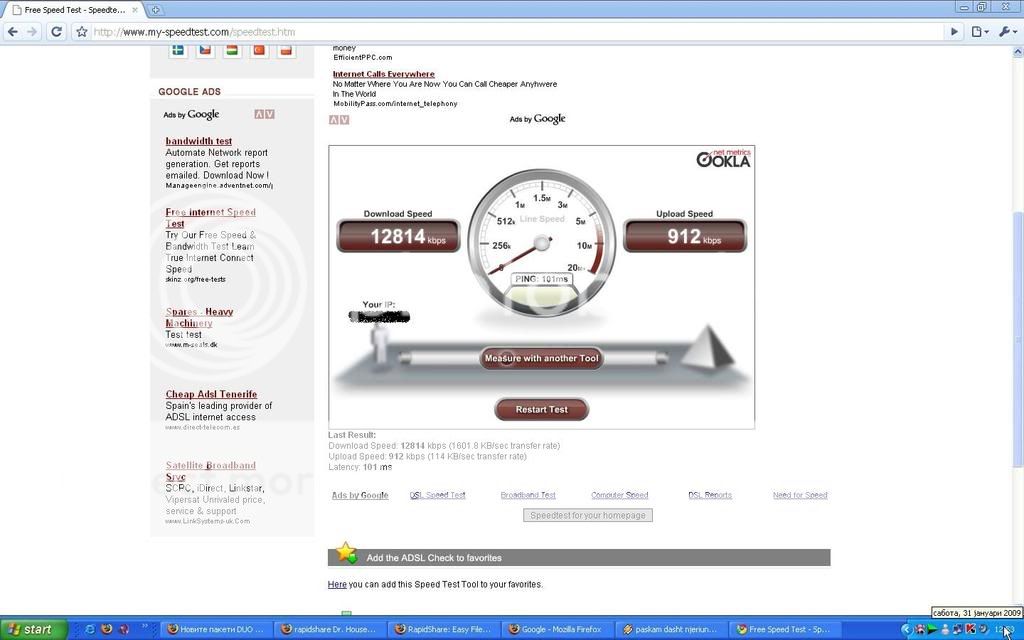The height and width of the screenshot is (640, 1024).
Task: Click the browser back arrow
Action: pos(13,32)
